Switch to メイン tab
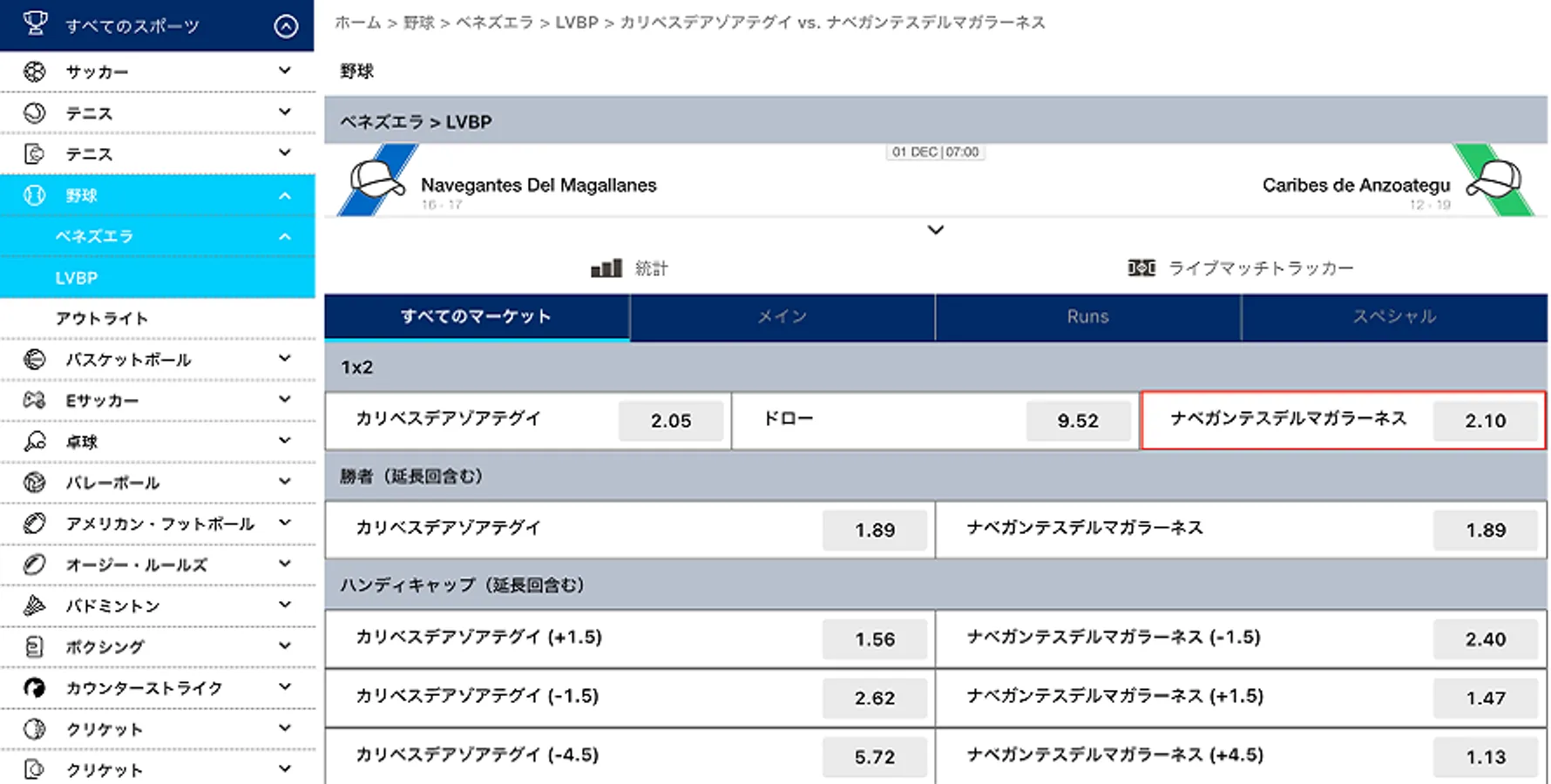 pos(782,317)
